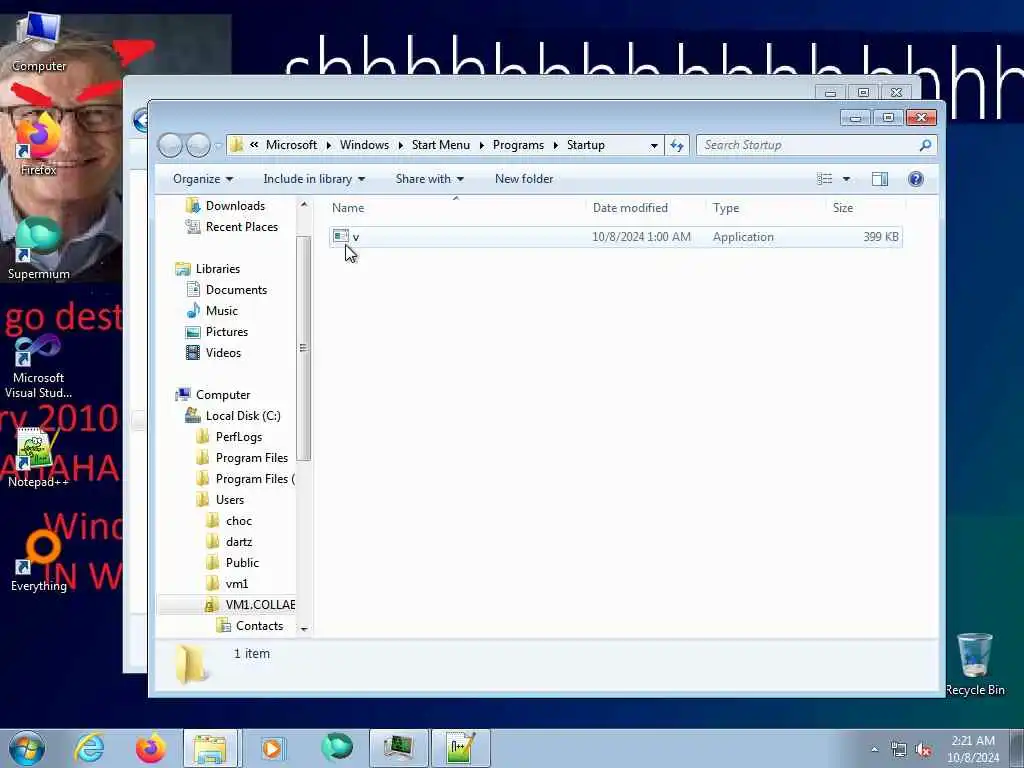Select the file named v
The height and width of the screenshot is (768, 1024).
click(x=616, y=236)
